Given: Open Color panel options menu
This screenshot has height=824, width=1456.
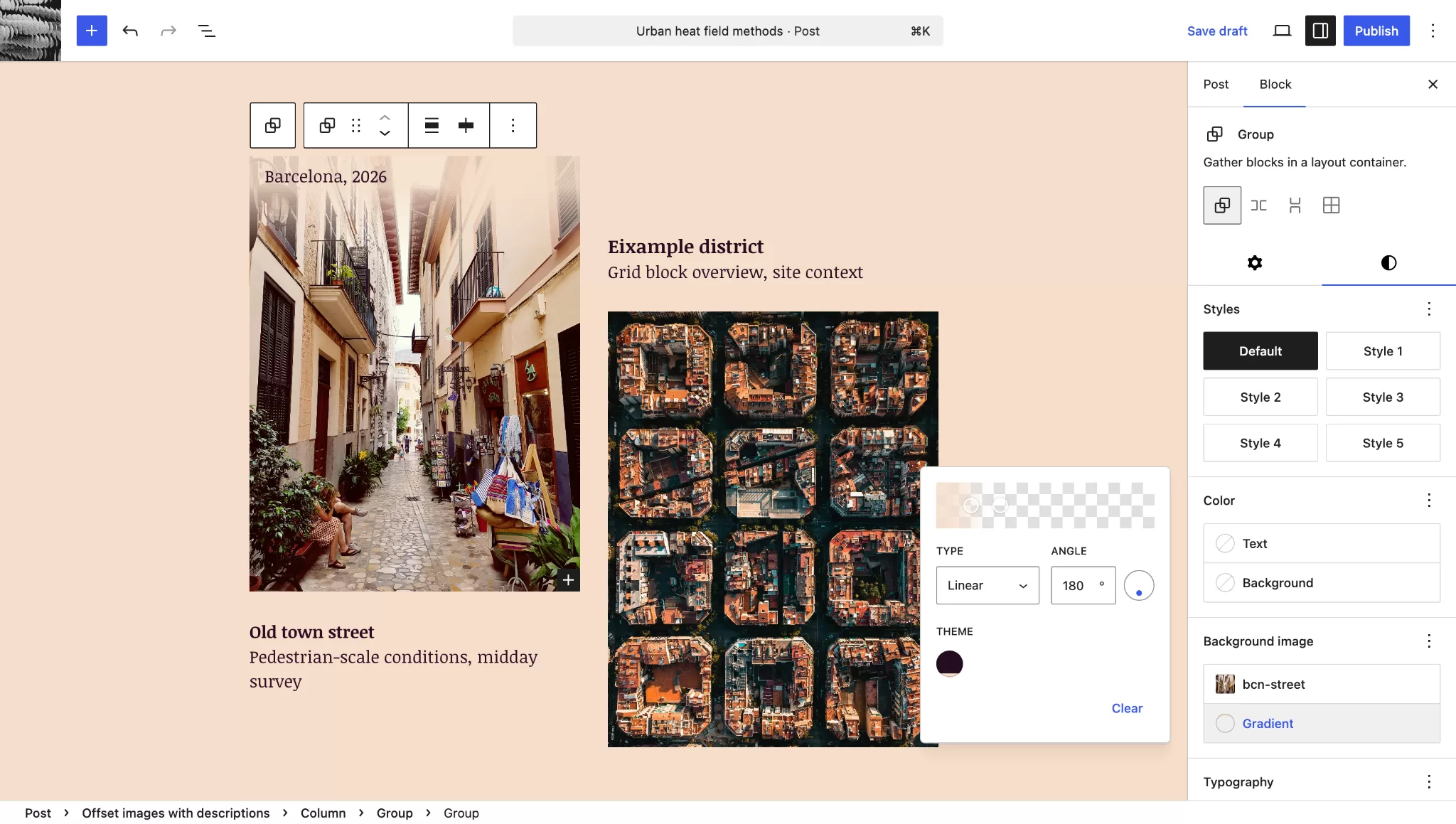Looking at the screenshot, I should coord(1428,501).
